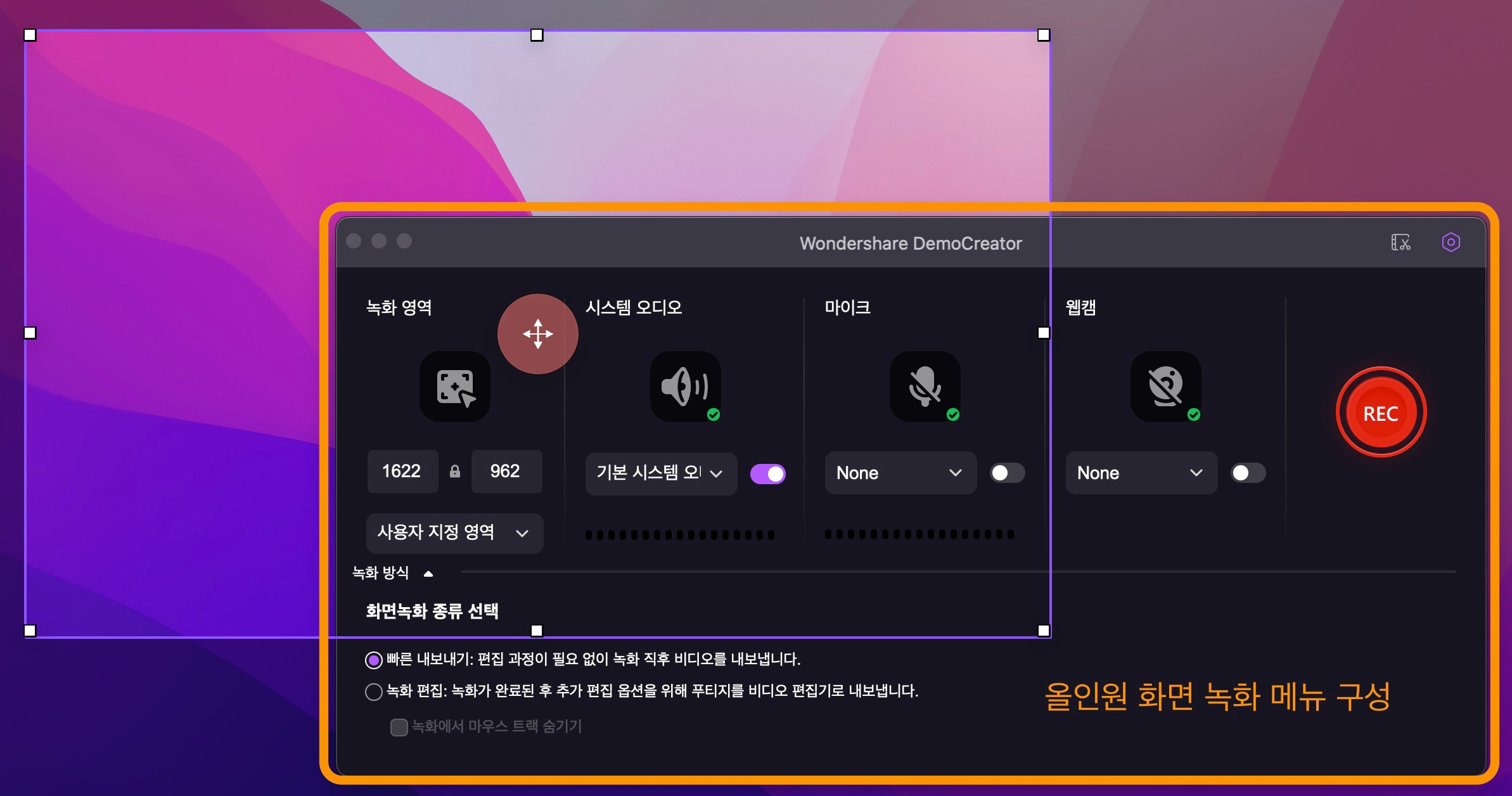Click the 웹캠 label
The height and width of the screenshot is (796, 1512).
coord(1081,307)
